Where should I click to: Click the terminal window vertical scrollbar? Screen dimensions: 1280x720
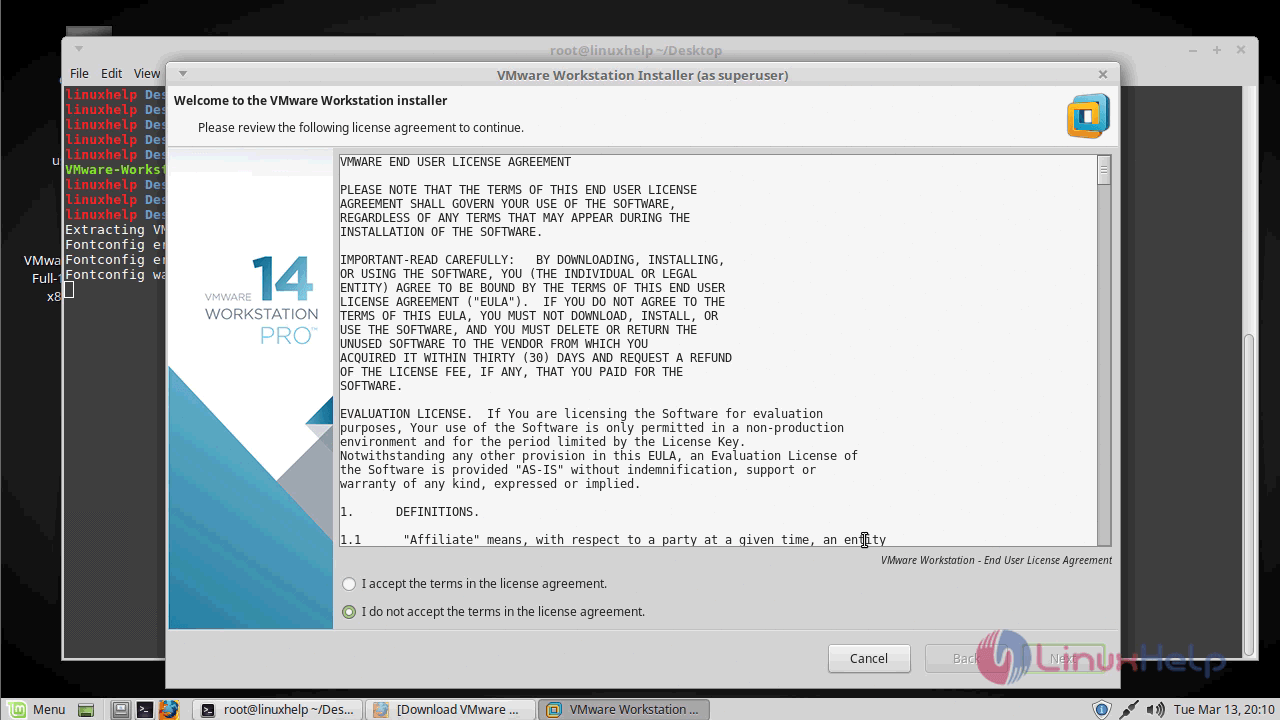[1249, 493]
